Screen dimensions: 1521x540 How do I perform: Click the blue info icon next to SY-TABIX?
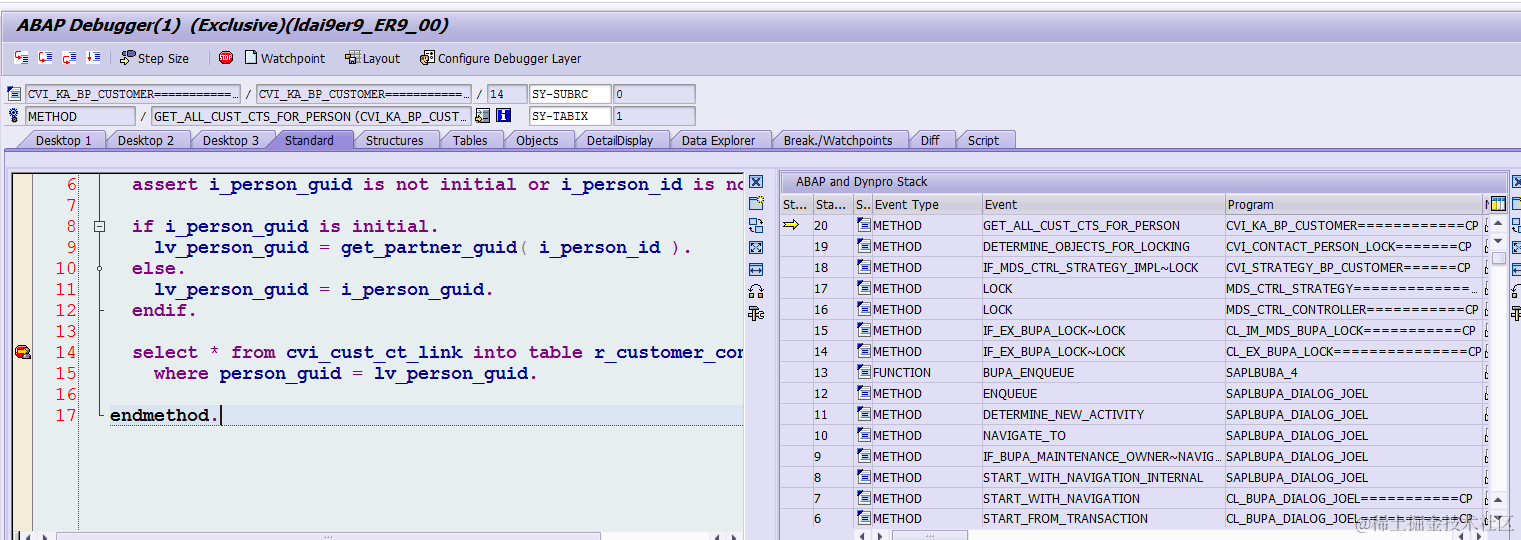coord(504,116)
